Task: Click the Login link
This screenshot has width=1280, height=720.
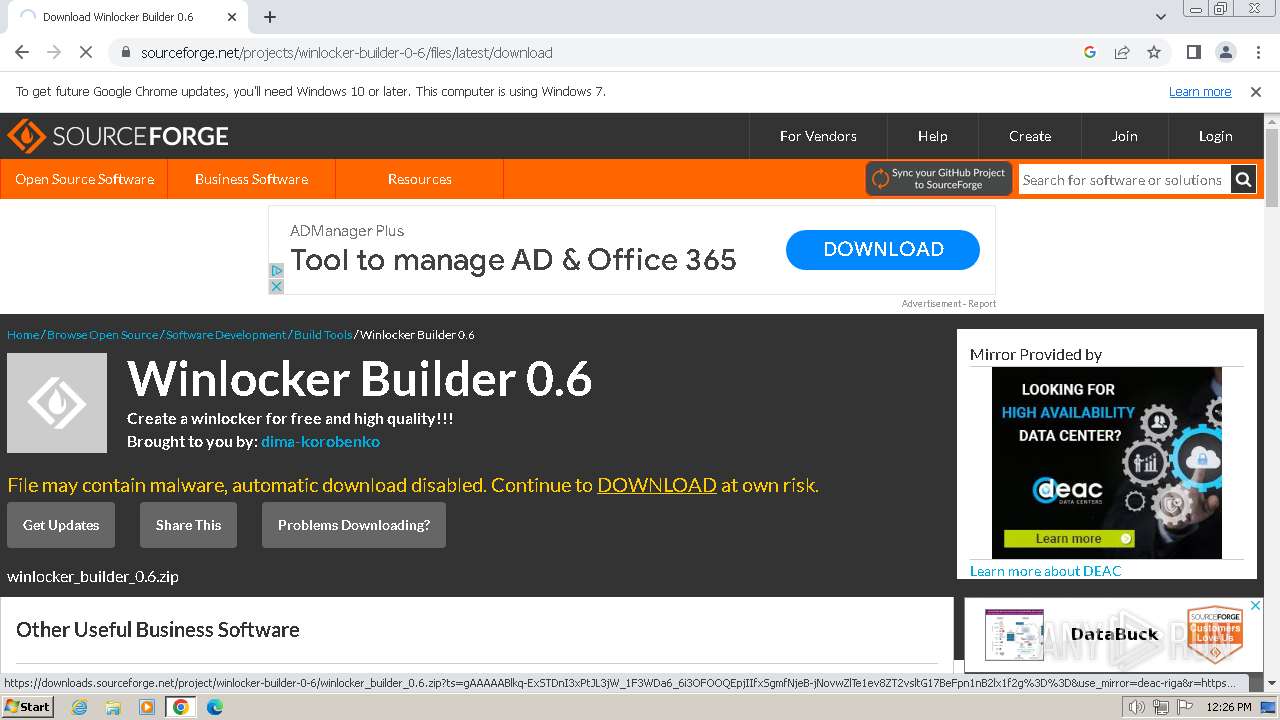Action: coord(1216,136)
